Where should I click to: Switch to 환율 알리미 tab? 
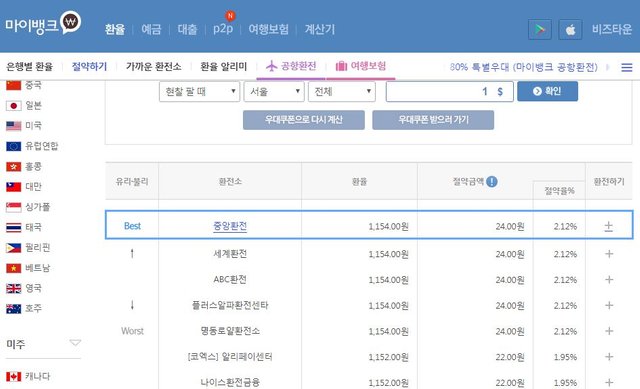coord(223,67)
